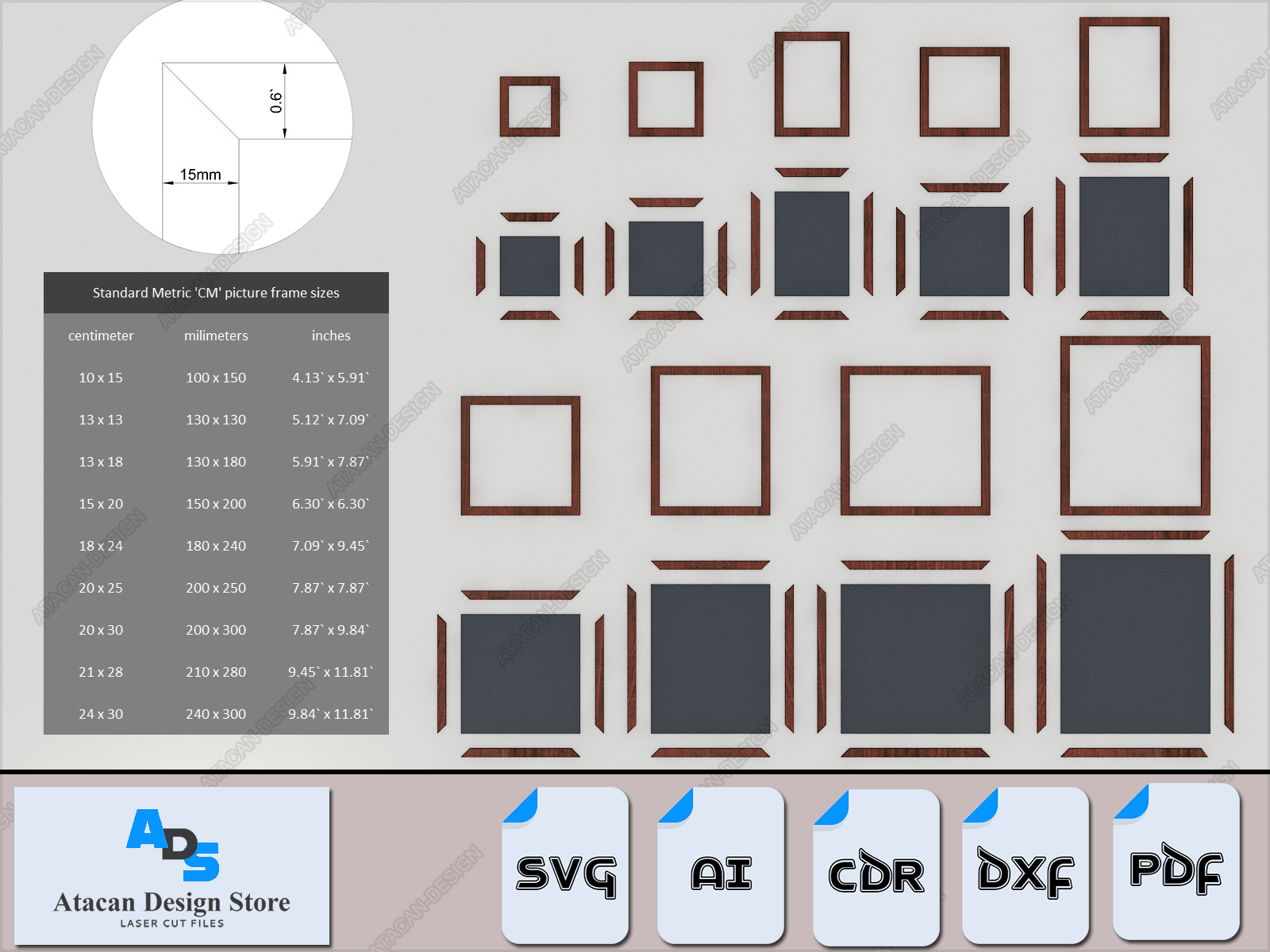Click the SVG file format icon
This screenshot has height=952, width=1270.
click(565, 866)
